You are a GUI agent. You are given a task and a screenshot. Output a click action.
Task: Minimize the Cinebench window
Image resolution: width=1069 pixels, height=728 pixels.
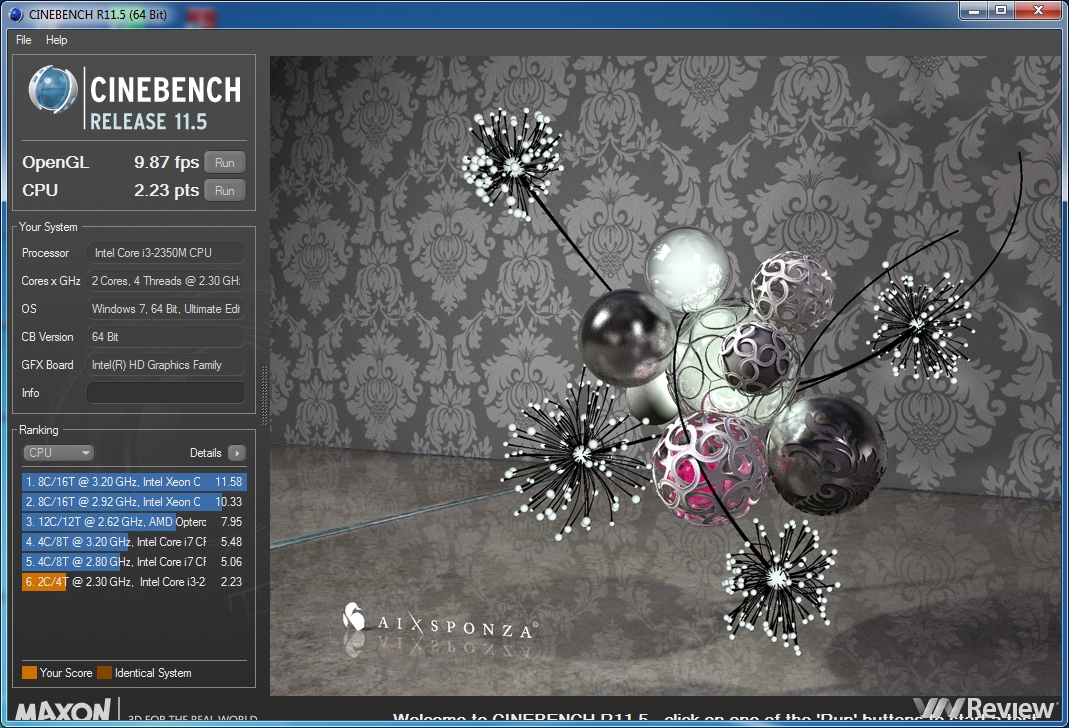click(x=974, y=10)
